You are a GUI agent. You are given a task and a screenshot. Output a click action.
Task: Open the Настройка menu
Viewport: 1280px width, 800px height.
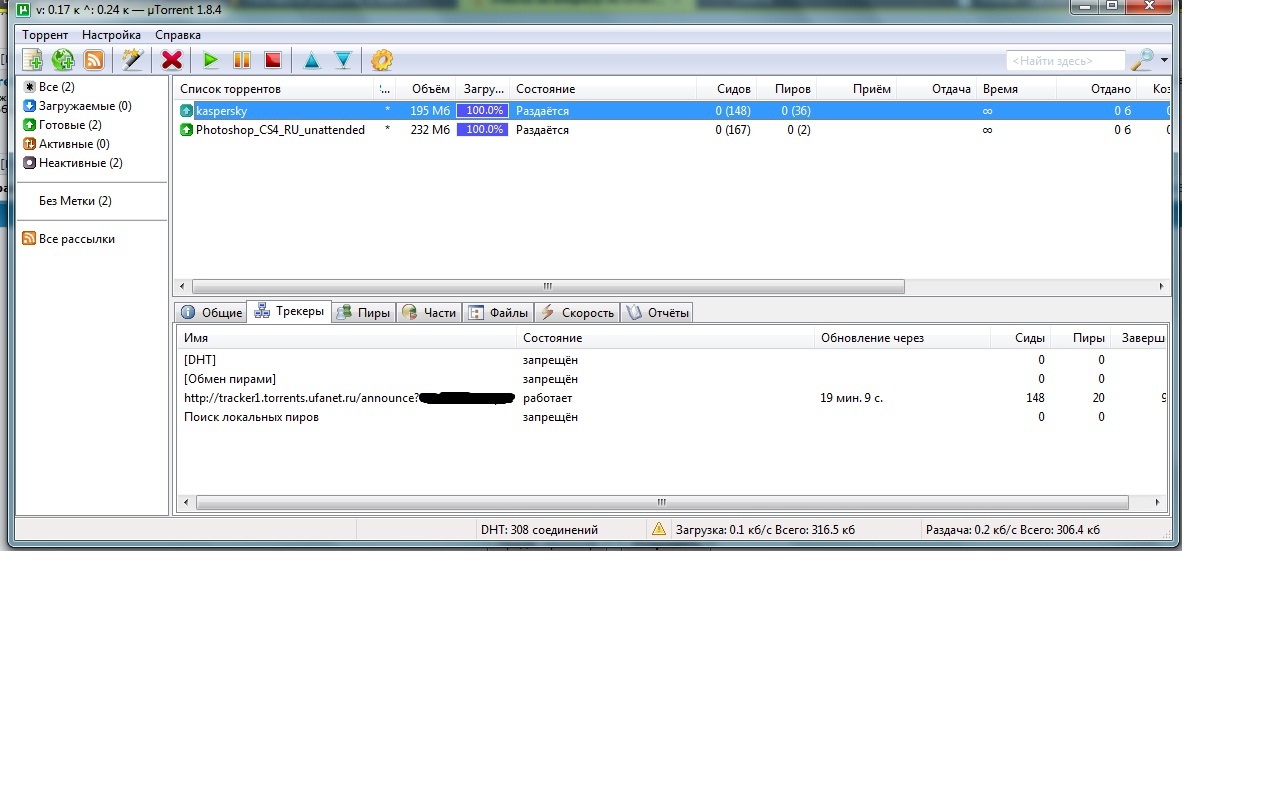[111, 35]
